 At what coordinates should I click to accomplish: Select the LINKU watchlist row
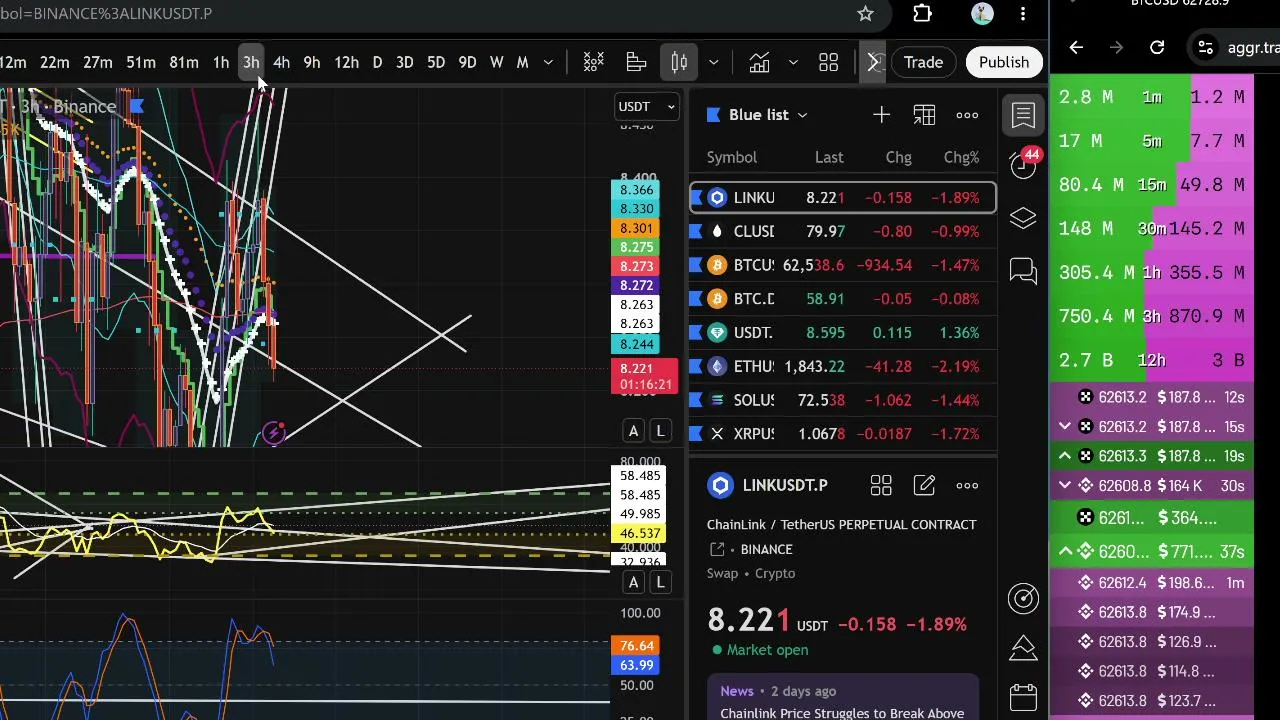[843, 198]
